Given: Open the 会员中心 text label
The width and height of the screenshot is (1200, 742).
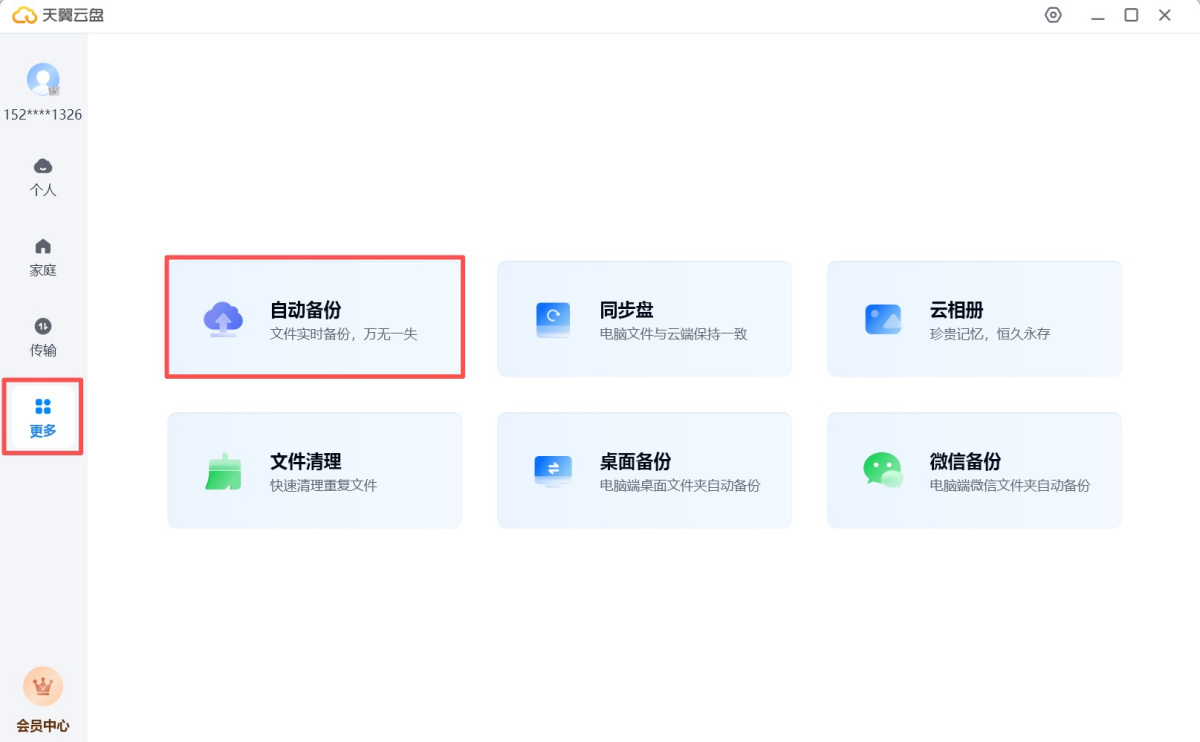Looking at the screenshot, I should [x=43, y=726].
